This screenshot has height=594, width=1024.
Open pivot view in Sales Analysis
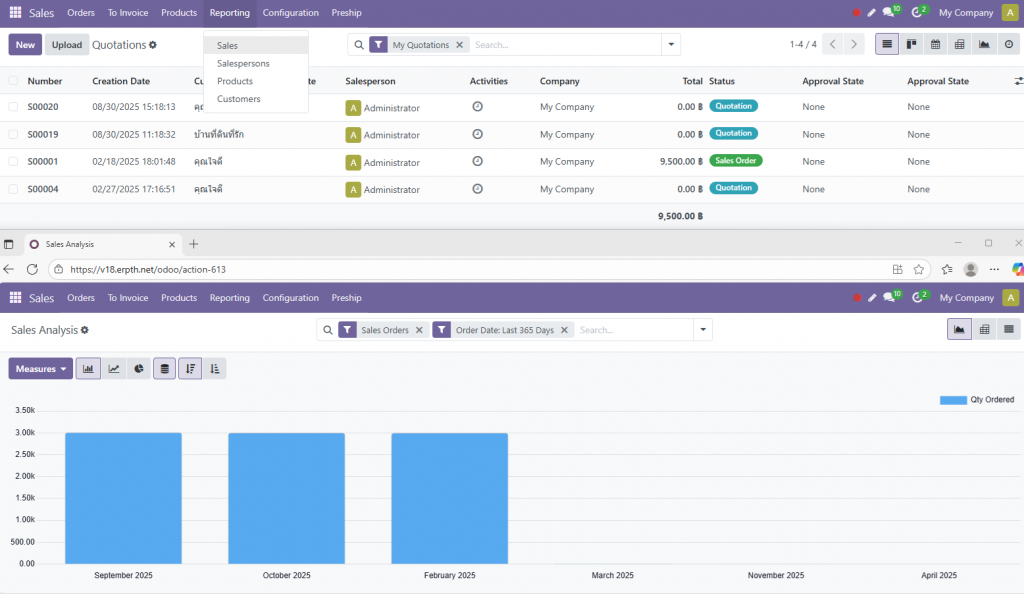tap(984, 330)
